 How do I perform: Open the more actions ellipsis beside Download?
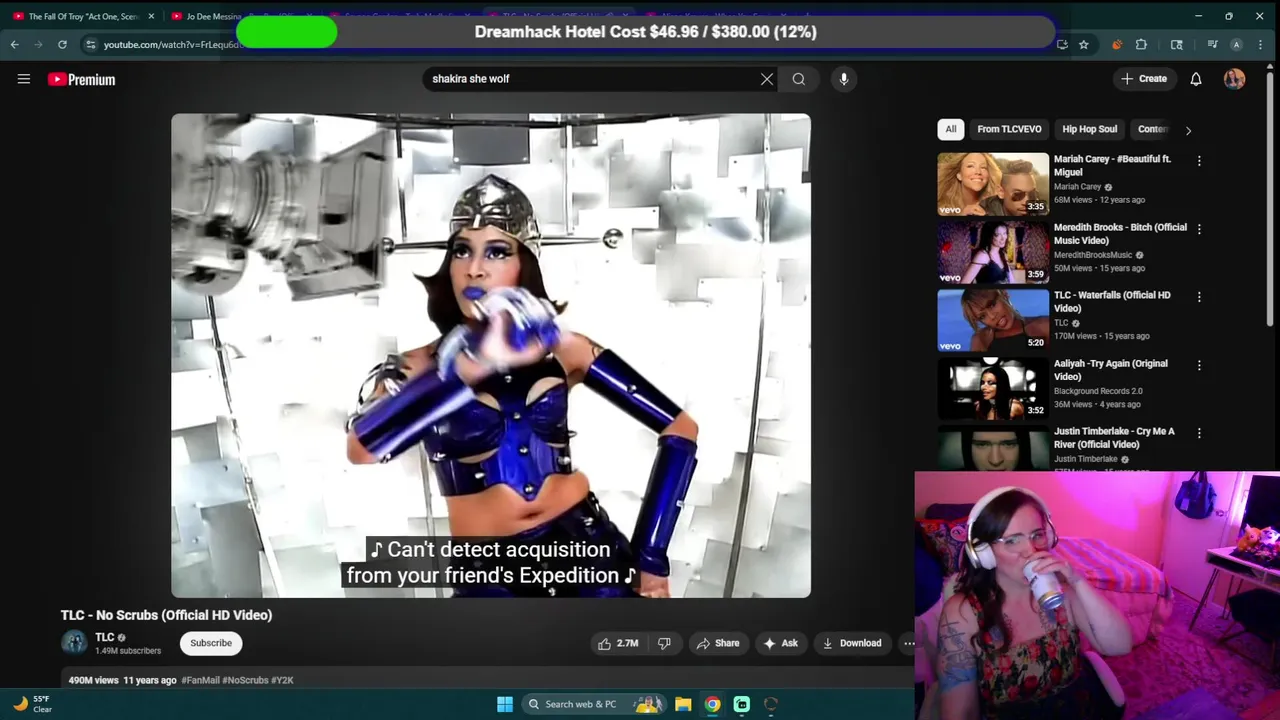(908, 643)
